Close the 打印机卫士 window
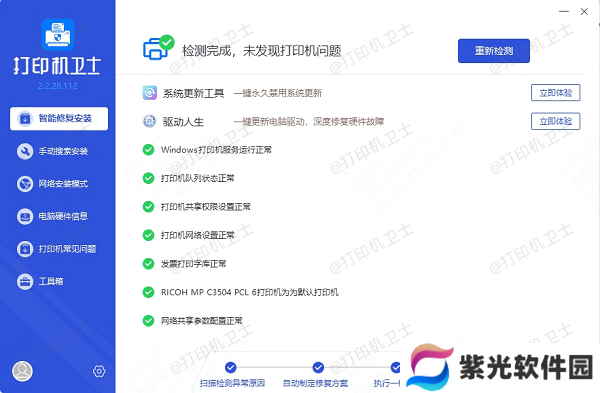 [x=584, y=11]
